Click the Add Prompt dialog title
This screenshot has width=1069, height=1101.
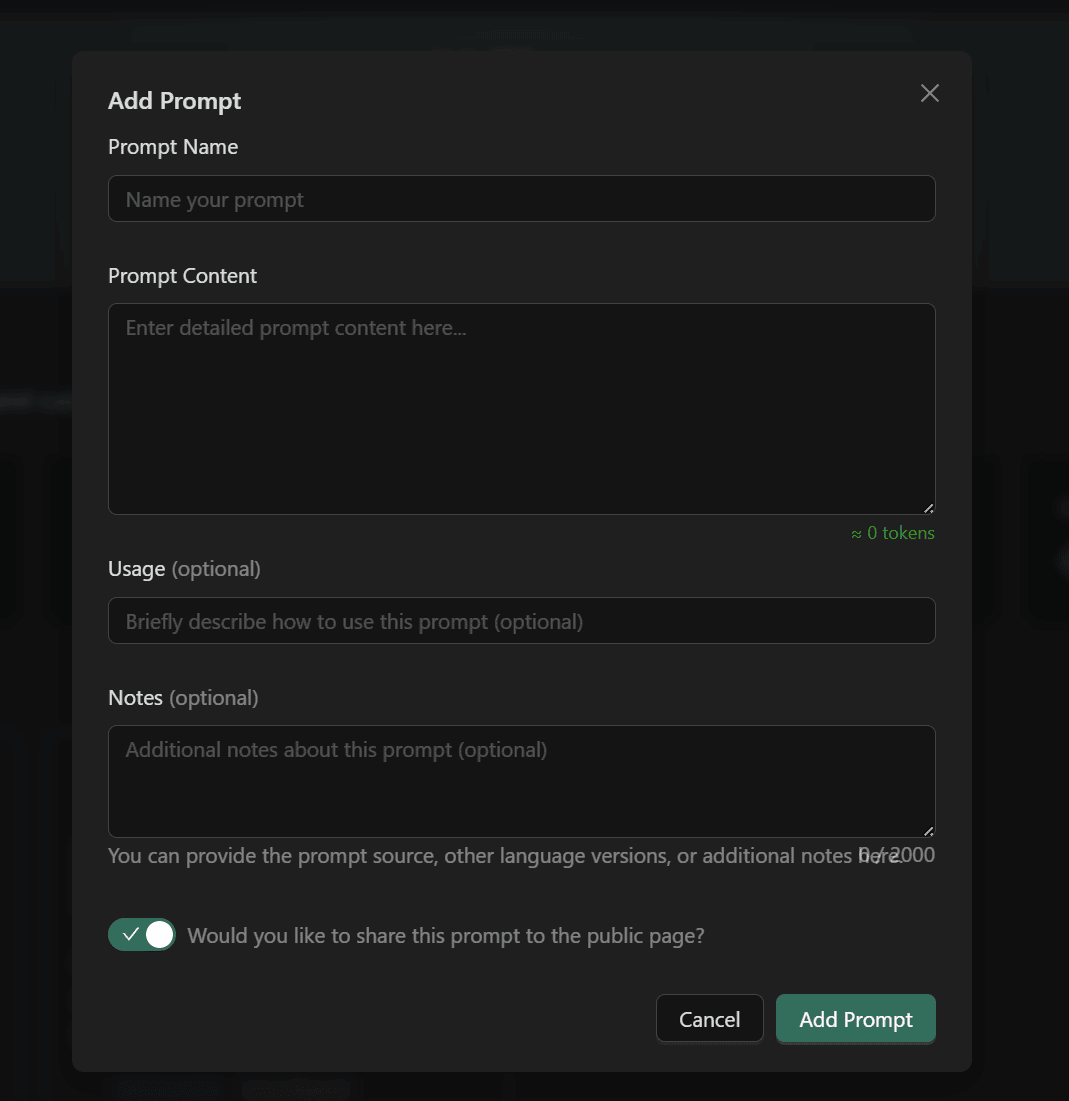(174, 101)
